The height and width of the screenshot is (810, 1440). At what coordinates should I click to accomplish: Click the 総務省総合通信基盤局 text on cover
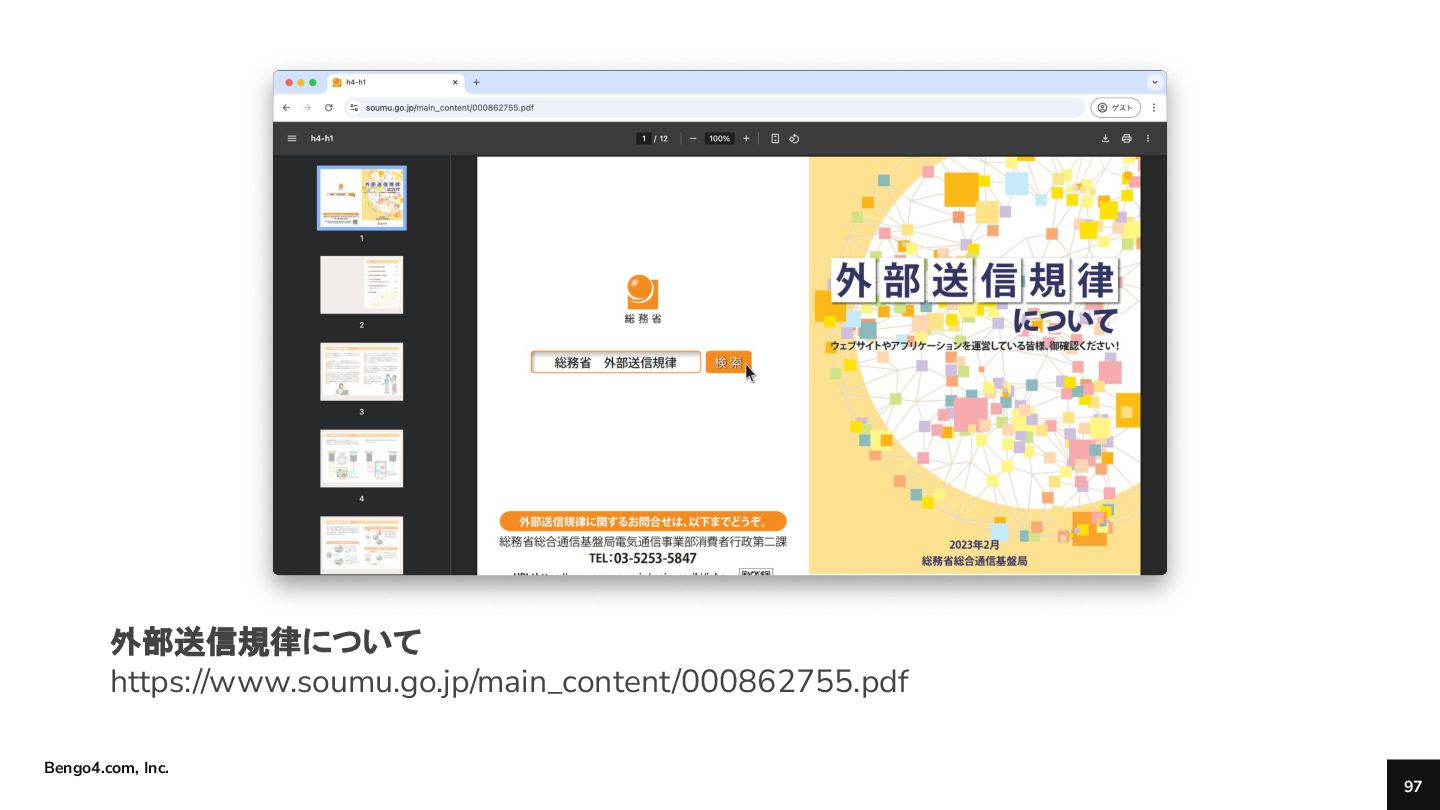coord(974,561)
